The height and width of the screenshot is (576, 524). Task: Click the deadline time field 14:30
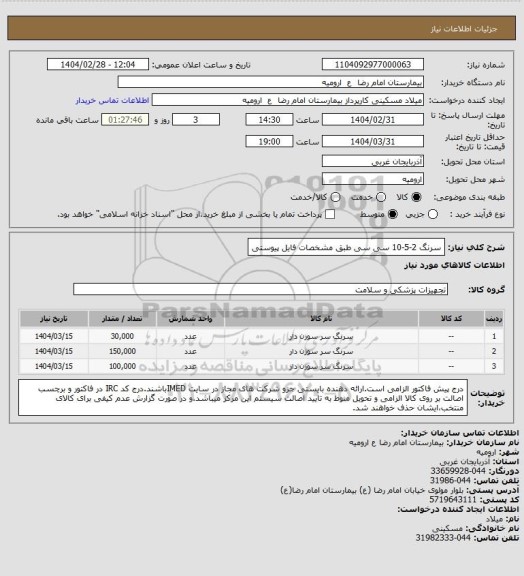[269, 120]
